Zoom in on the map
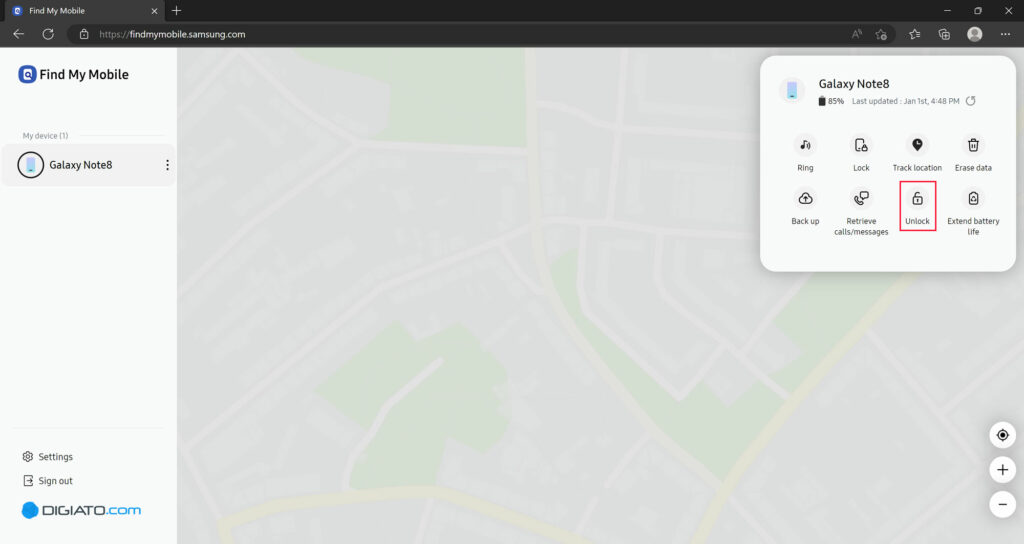 [x=1002, y=470]
